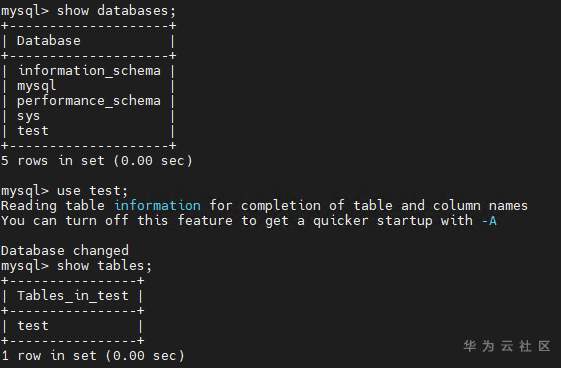Click the 'Database' column header
561x368 pixels.
pyautogui.click(x=49, y=41)
